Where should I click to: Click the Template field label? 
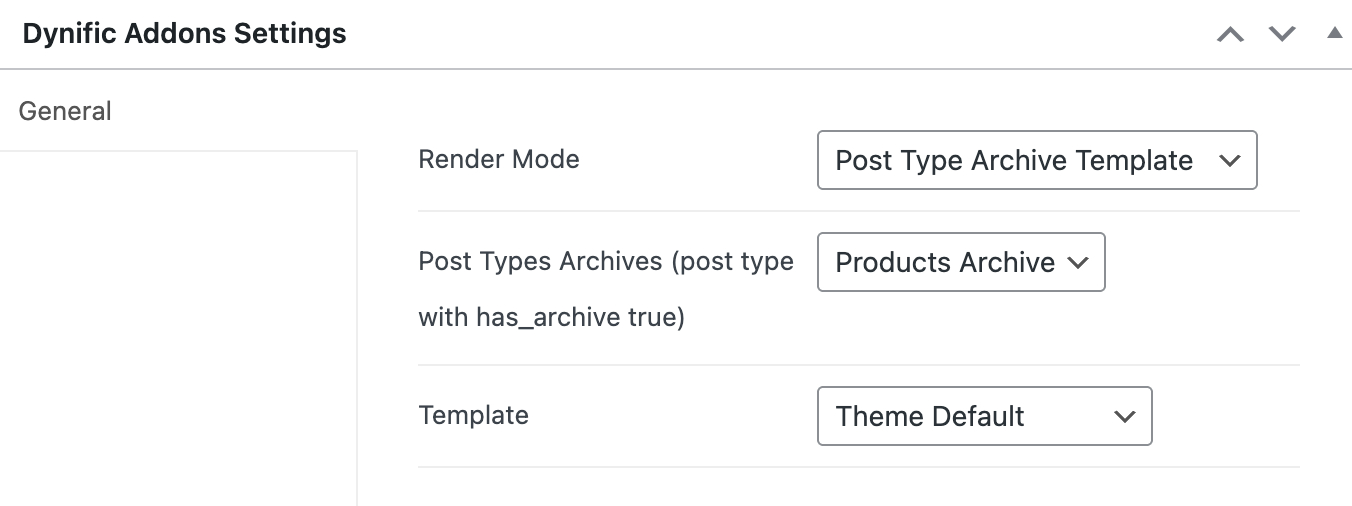tap(473, 415)
